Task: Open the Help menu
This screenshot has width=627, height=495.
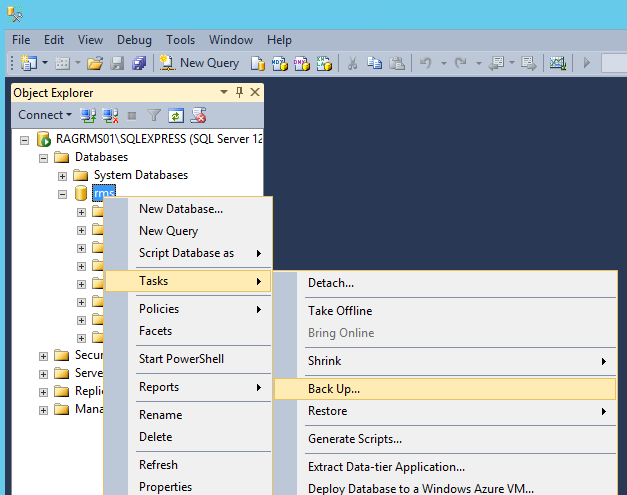Action: point(279,40)
